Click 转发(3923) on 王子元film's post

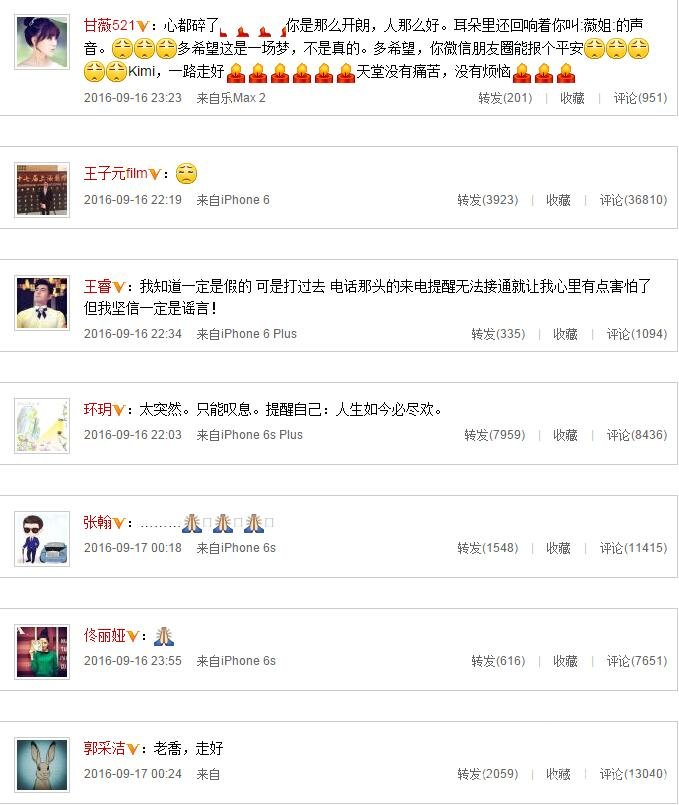488,200
